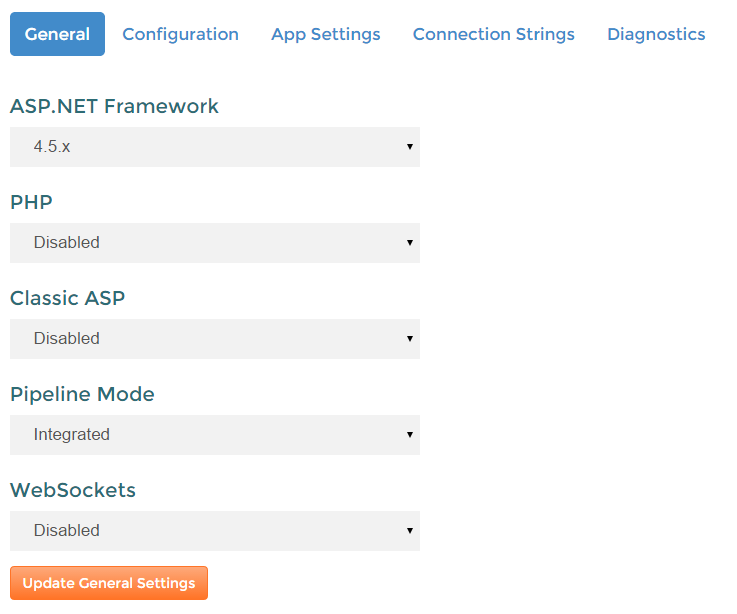
Task: Click the arrow icon on the WebSockets select
Action: click(x=410, y=531)
